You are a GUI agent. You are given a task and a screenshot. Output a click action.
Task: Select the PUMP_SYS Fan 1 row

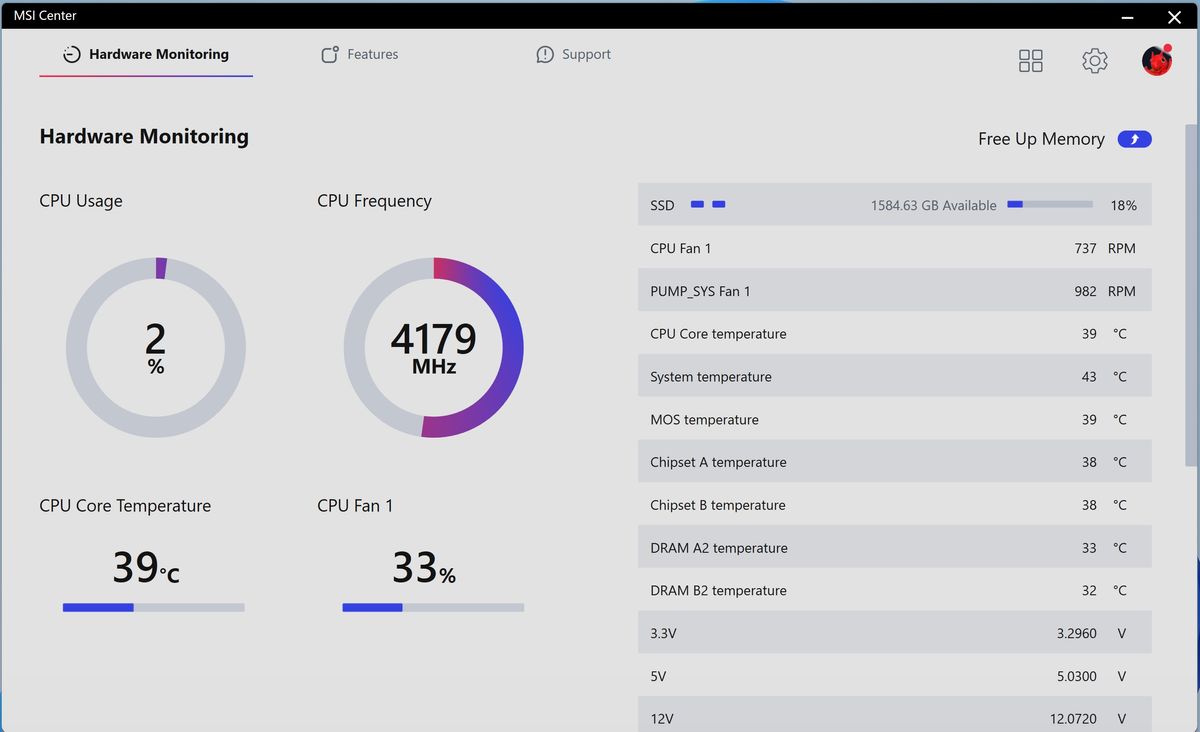pos(895,291)
